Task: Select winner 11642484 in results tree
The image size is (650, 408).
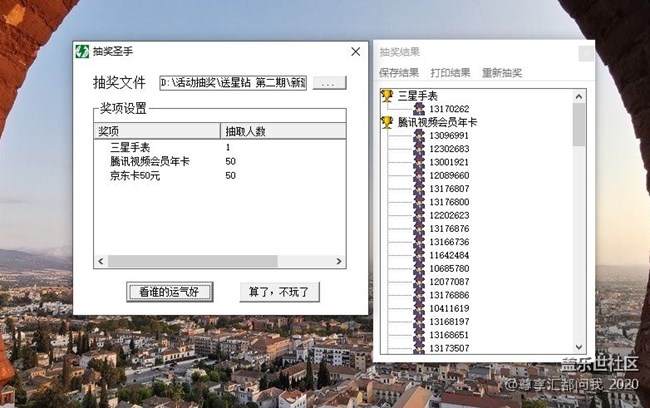Action: tap(449, 255)
